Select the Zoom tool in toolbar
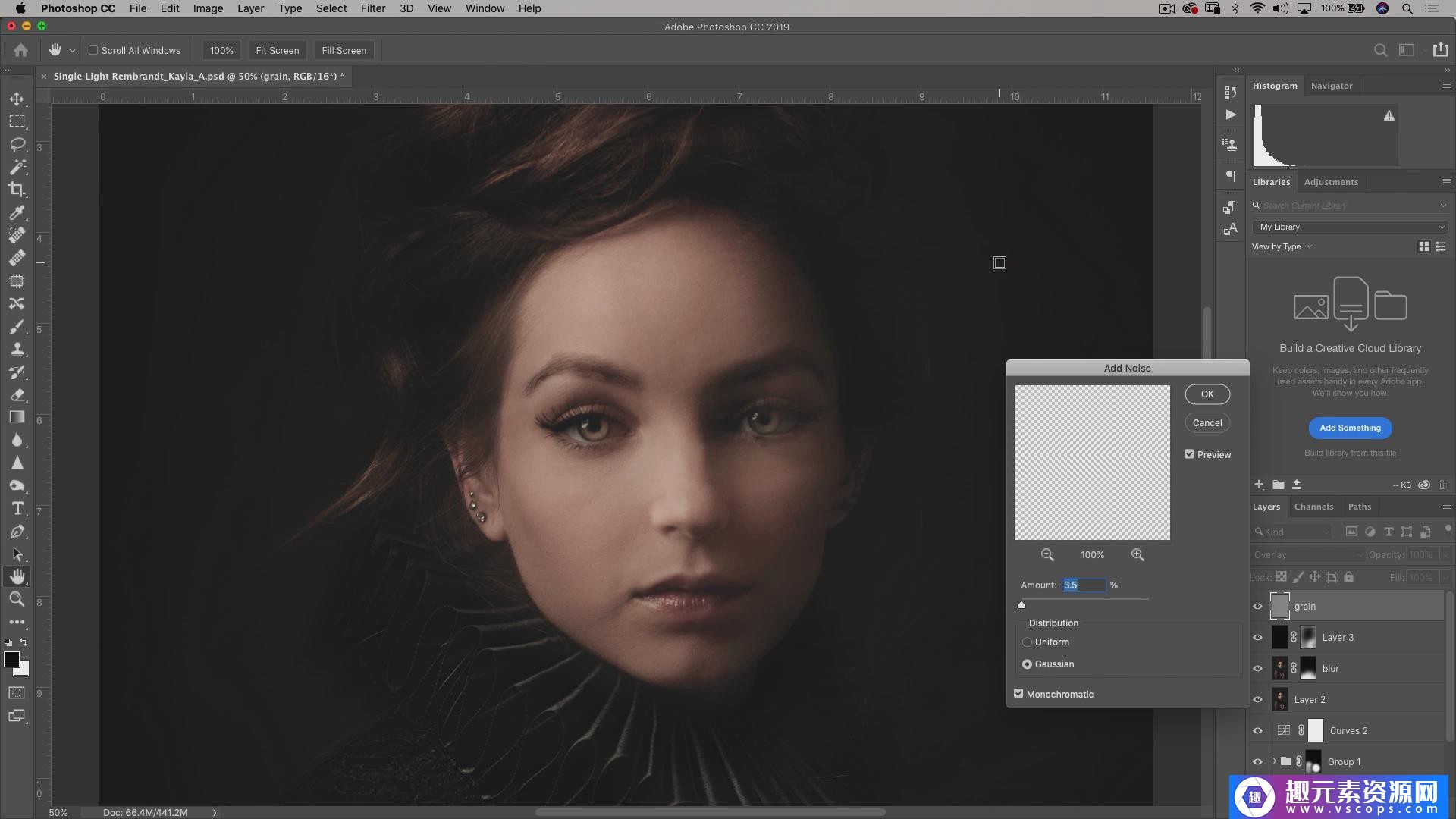 click(x=17, y=600)
